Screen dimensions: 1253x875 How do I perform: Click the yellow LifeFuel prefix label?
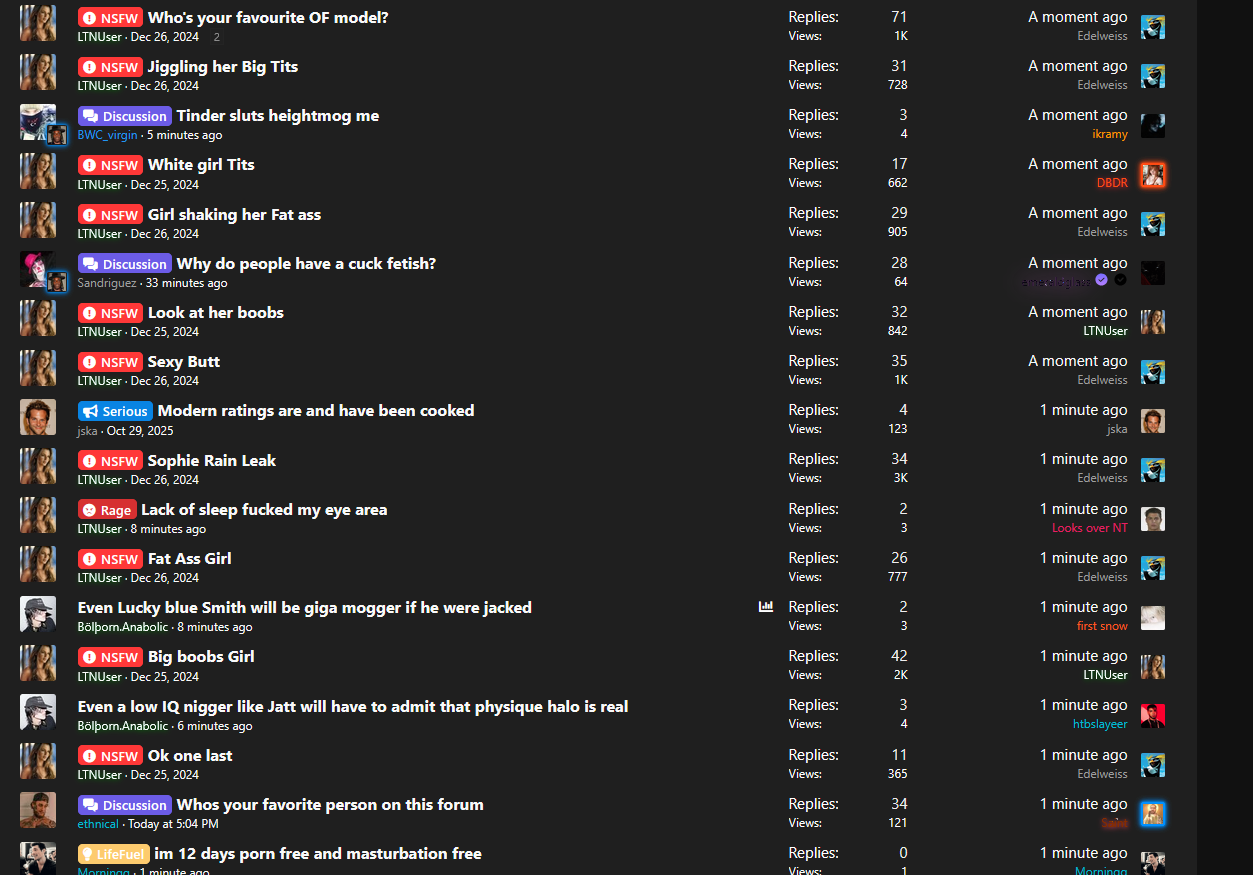[x=114, y=854]
